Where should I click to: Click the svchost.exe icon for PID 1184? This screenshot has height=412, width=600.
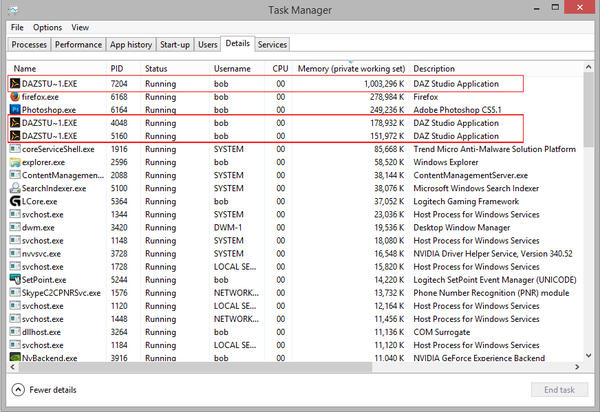pos(15,345)
